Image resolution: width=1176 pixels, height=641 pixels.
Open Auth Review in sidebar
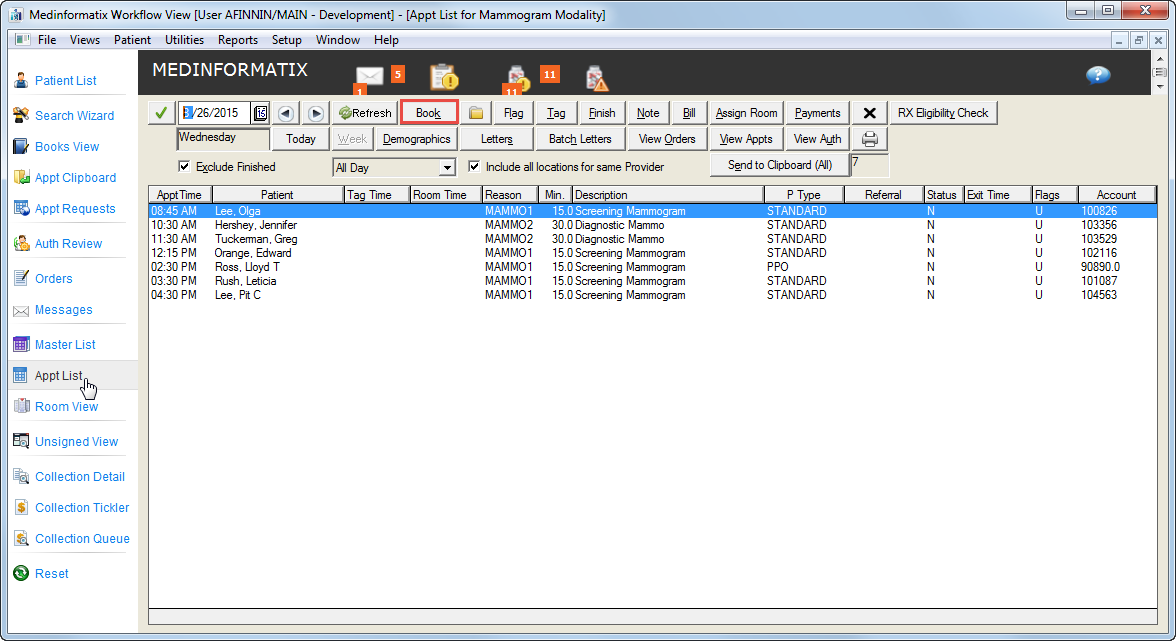click(68, 244)
